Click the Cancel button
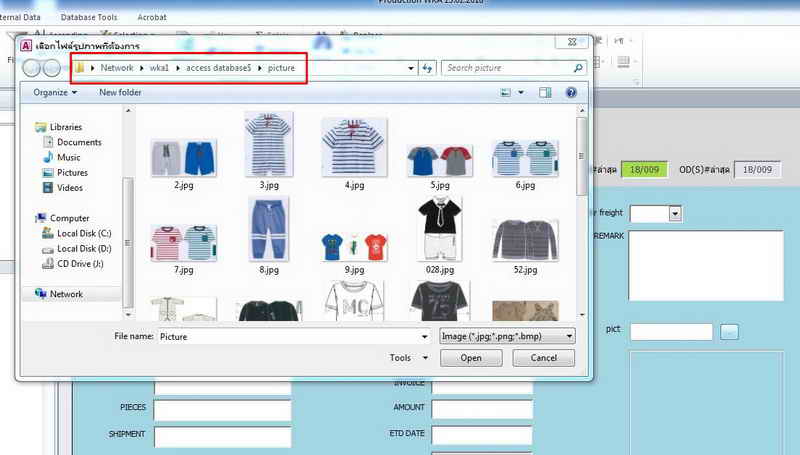Viewport: 800px width, 455px height. (x=543, y=358)
